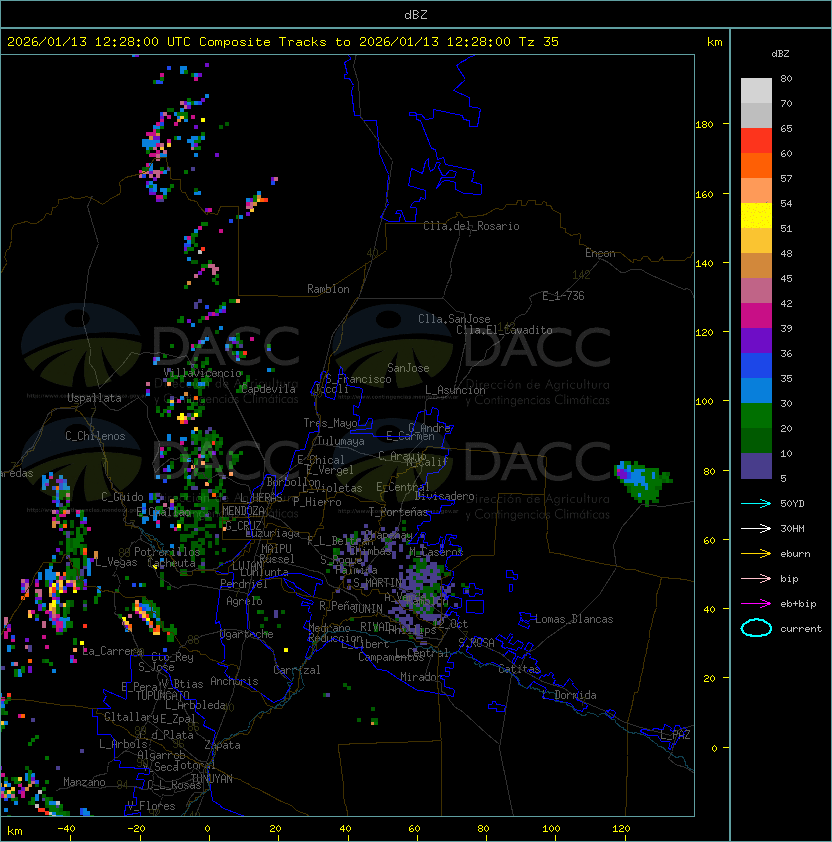Click the Potrerillos map label
The width and height of the screenshot is (832, 842).
pos(167,552)
